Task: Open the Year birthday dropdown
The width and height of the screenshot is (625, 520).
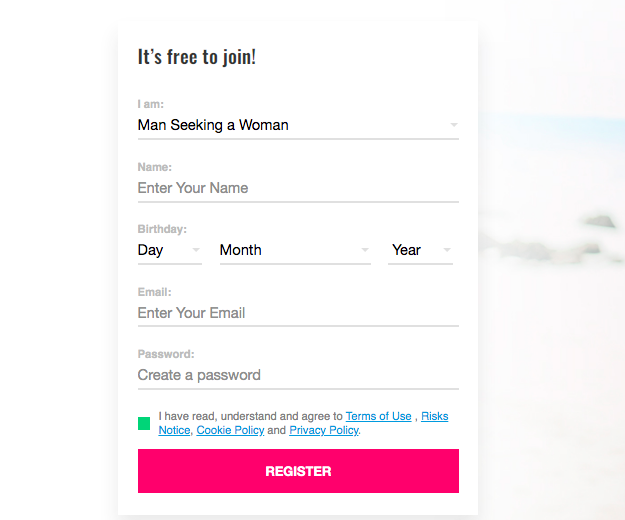Action: pos(421,250)
